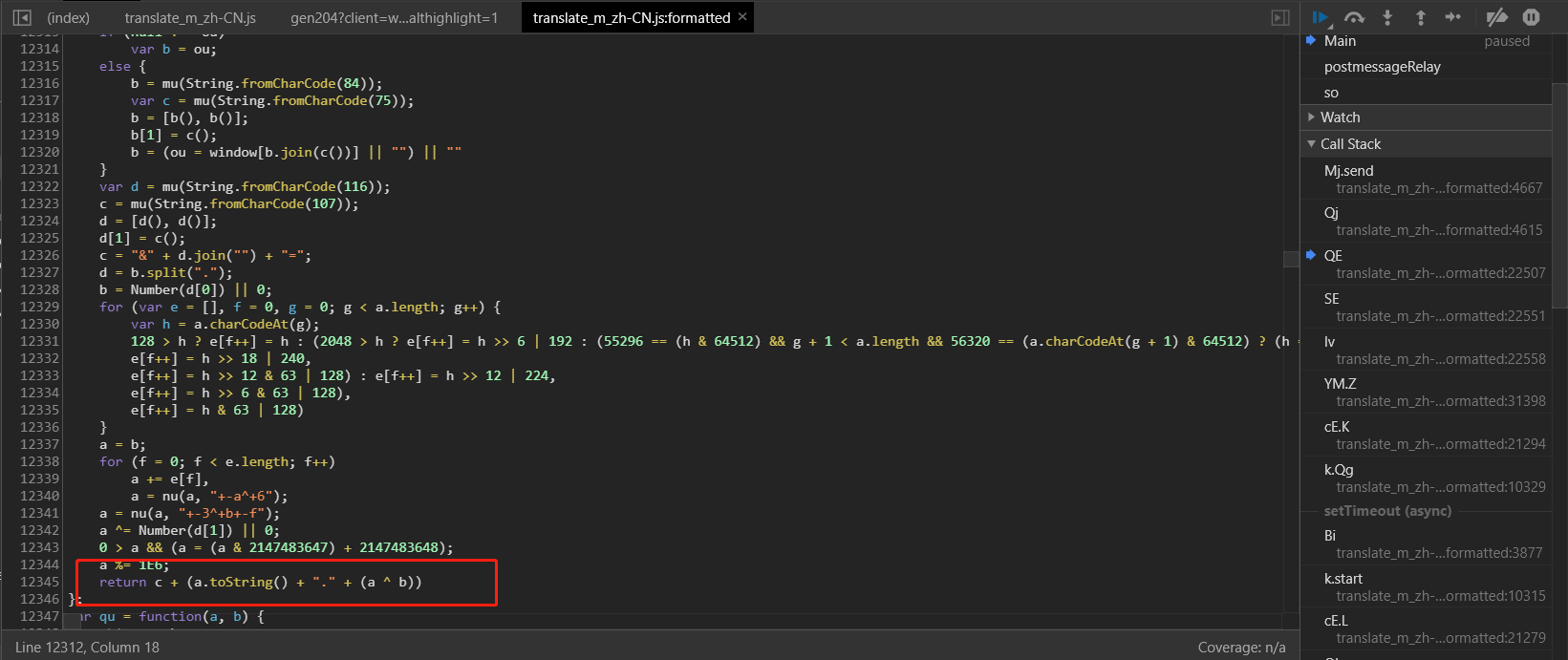Open source link ending formatted:4667

tap(1439, 188)
